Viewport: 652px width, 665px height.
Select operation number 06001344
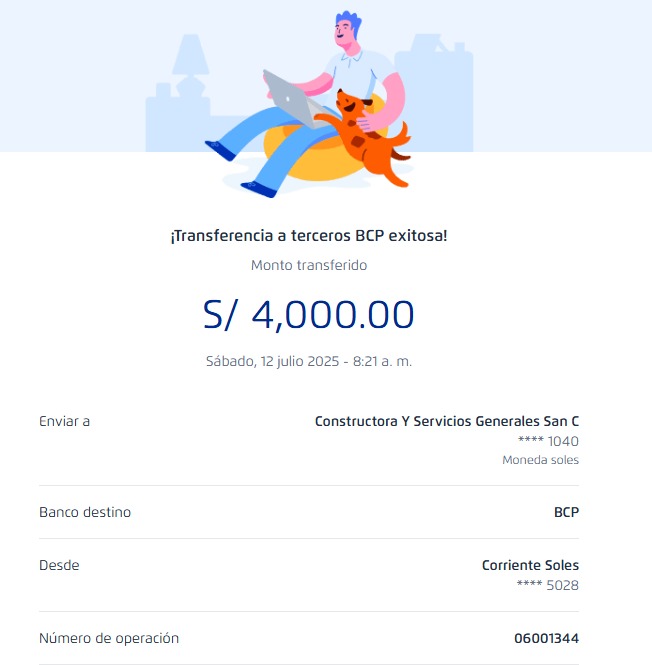[x=546, y=638]
